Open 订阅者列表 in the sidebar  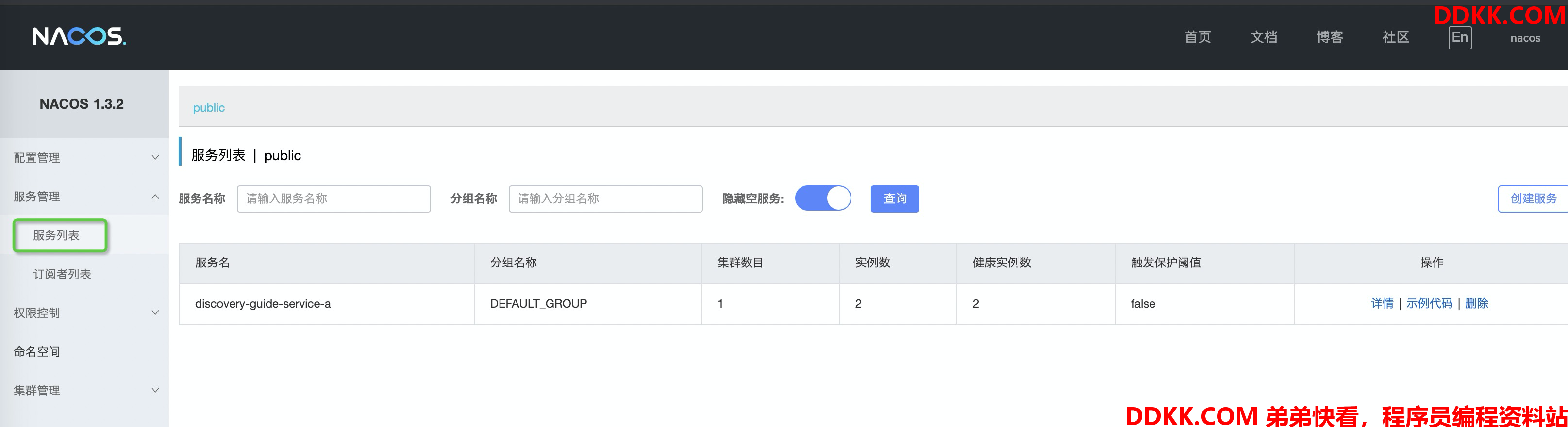coord(62,274)
